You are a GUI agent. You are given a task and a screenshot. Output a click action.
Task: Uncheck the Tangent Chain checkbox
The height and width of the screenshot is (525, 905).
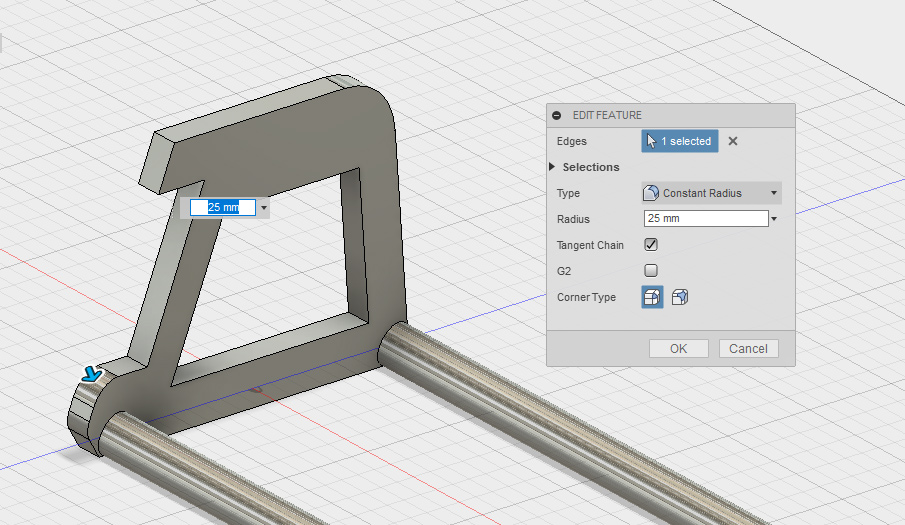tap(651, 245)
